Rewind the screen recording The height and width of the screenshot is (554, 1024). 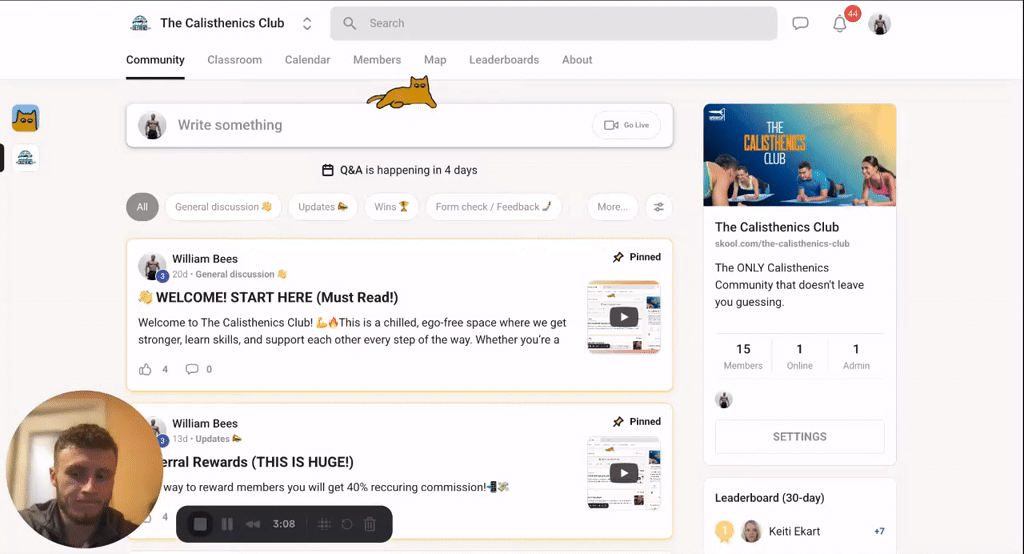253,524
